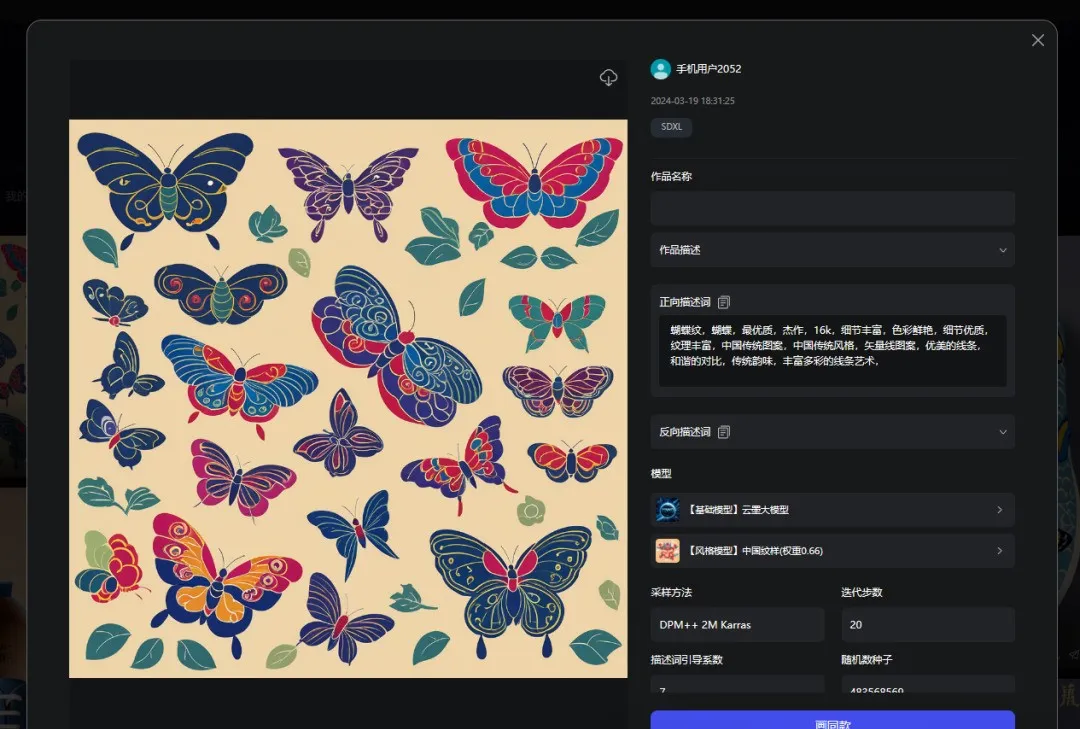The image size is (1080, 729).
Task: Copy the 反向描述词 negative prompt
Action: click(724, 432)
